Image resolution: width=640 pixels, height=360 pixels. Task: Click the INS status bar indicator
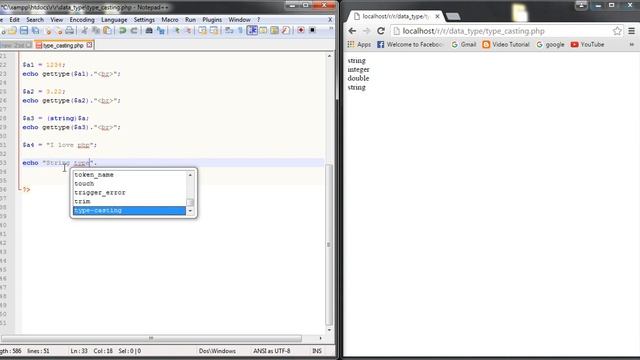(317, 351)
